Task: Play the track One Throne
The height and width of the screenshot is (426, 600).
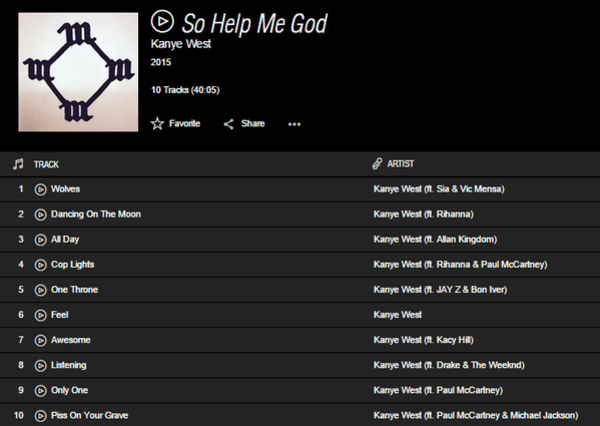Action: click(41, 289)
